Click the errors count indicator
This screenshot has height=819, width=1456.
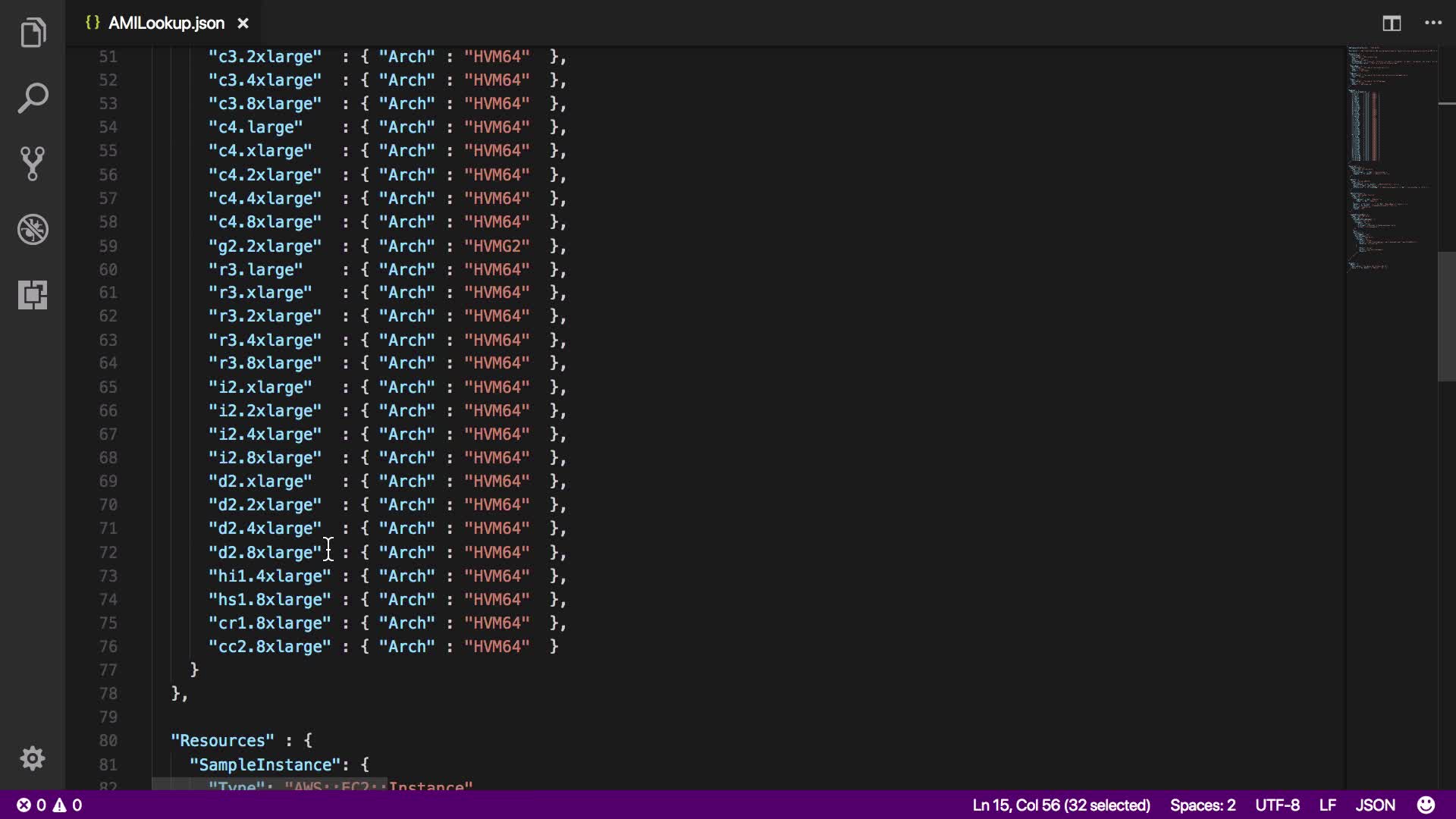(32, 805)
